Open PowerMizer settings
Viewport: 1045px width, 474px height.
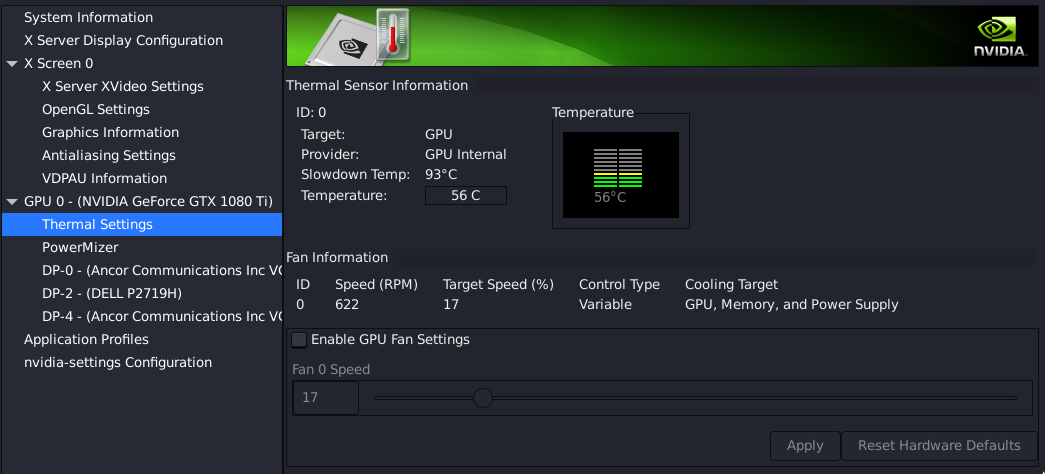point(80,248)
